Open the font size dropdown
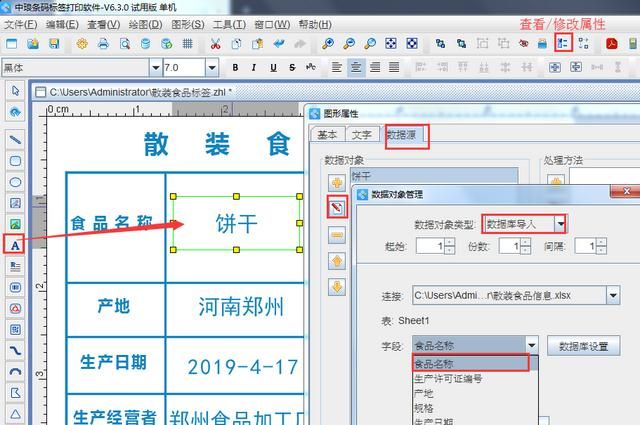The image size is (640, 425). (212, 68)
